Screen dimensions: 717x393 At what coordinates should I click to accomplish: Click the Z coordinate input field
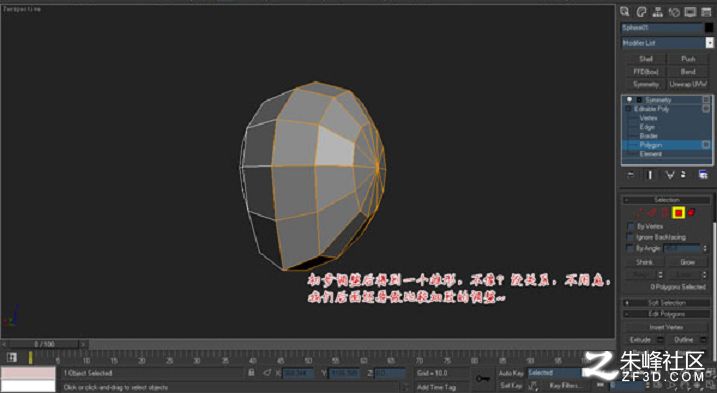point(390,373)
